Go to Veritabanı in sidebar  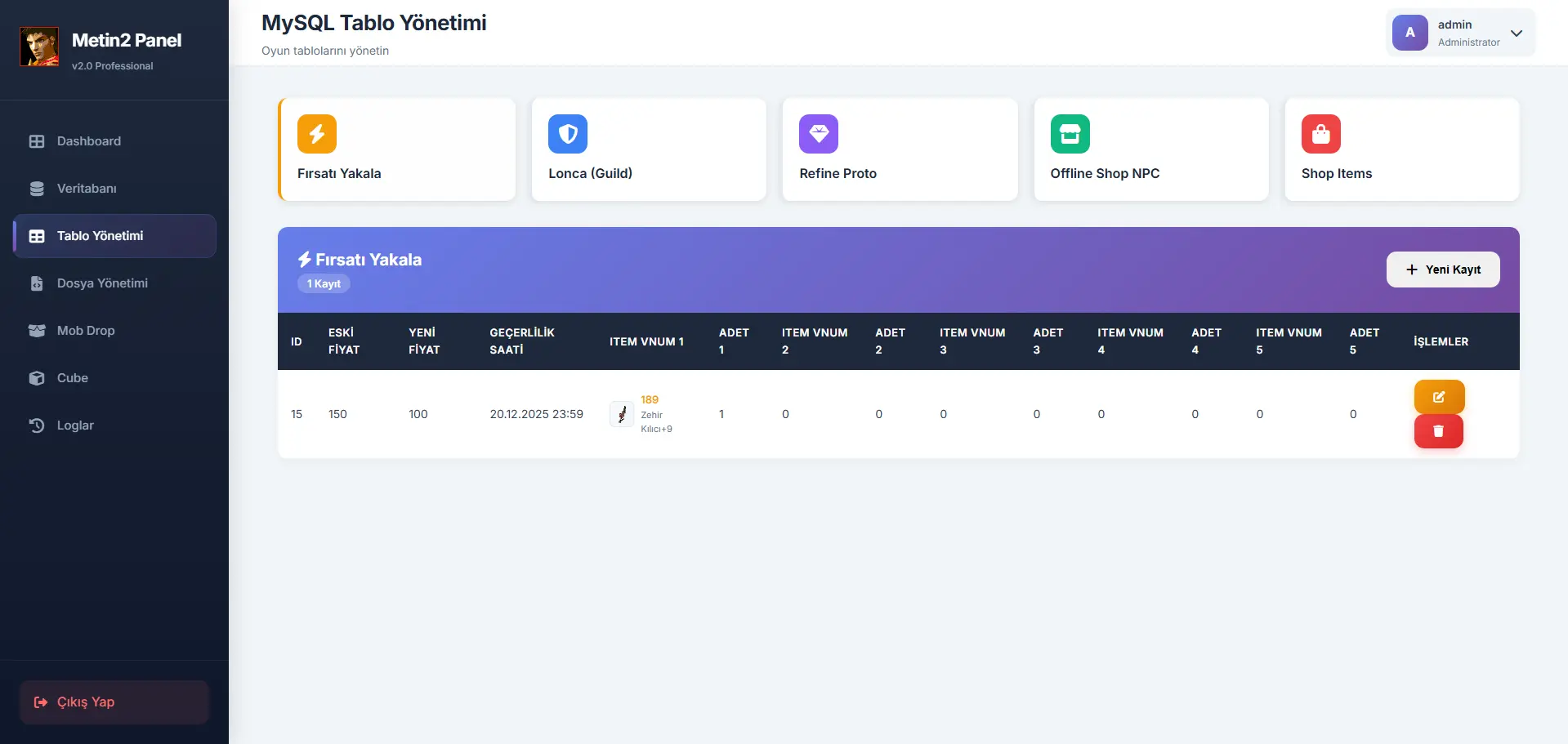point(87,189)
